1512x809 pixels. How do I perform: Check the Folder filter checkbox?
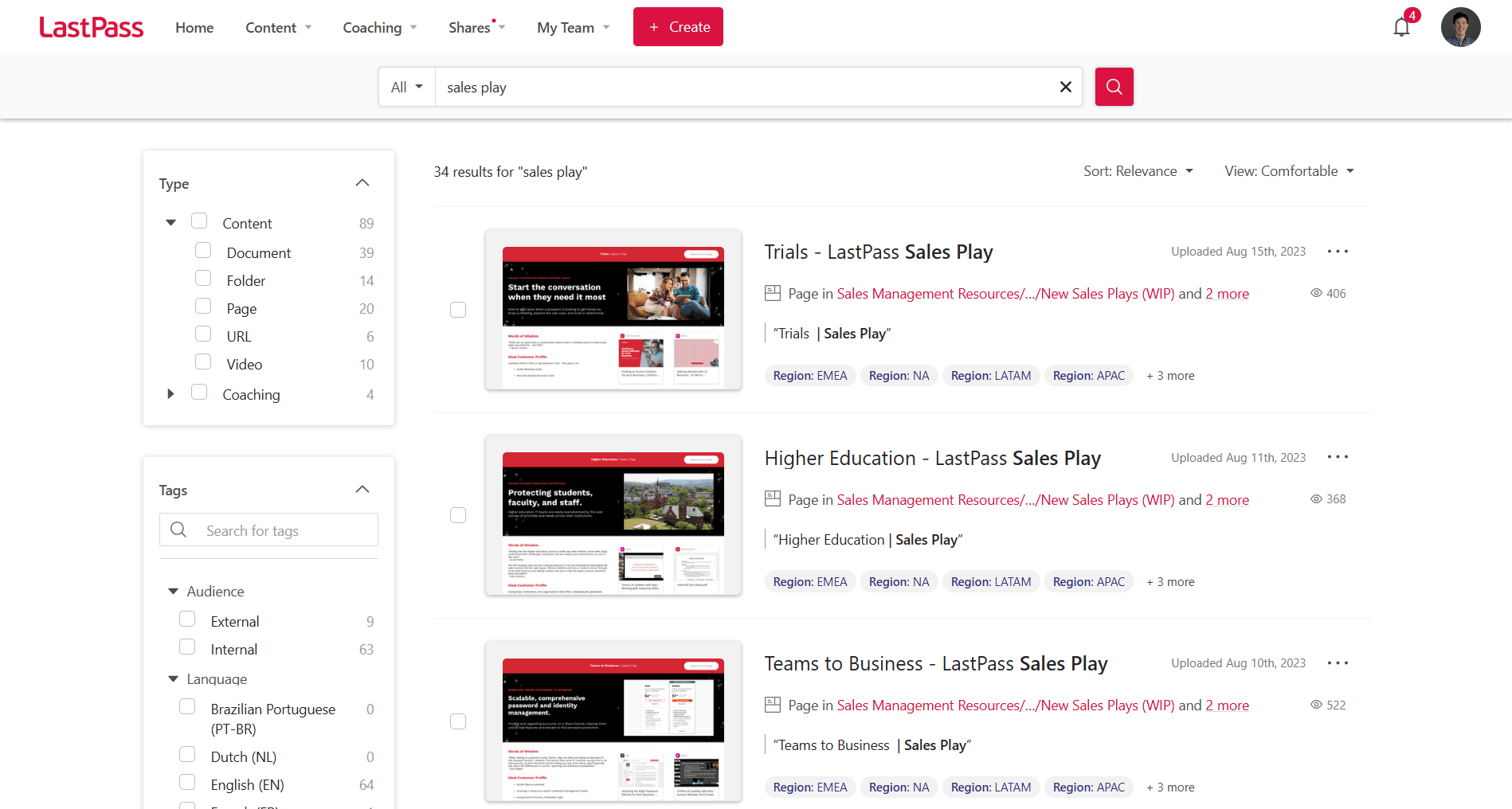click(x=203, y=278)
